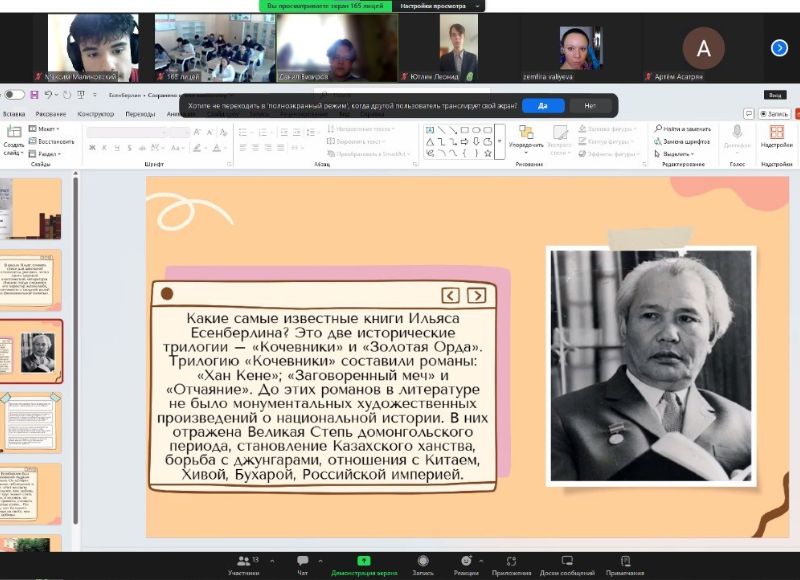Image resolution: width=800 pixels, height=580 pixels.
Task: Start recording from the Zoom toolbar
Action: click(x=423, y=562)
